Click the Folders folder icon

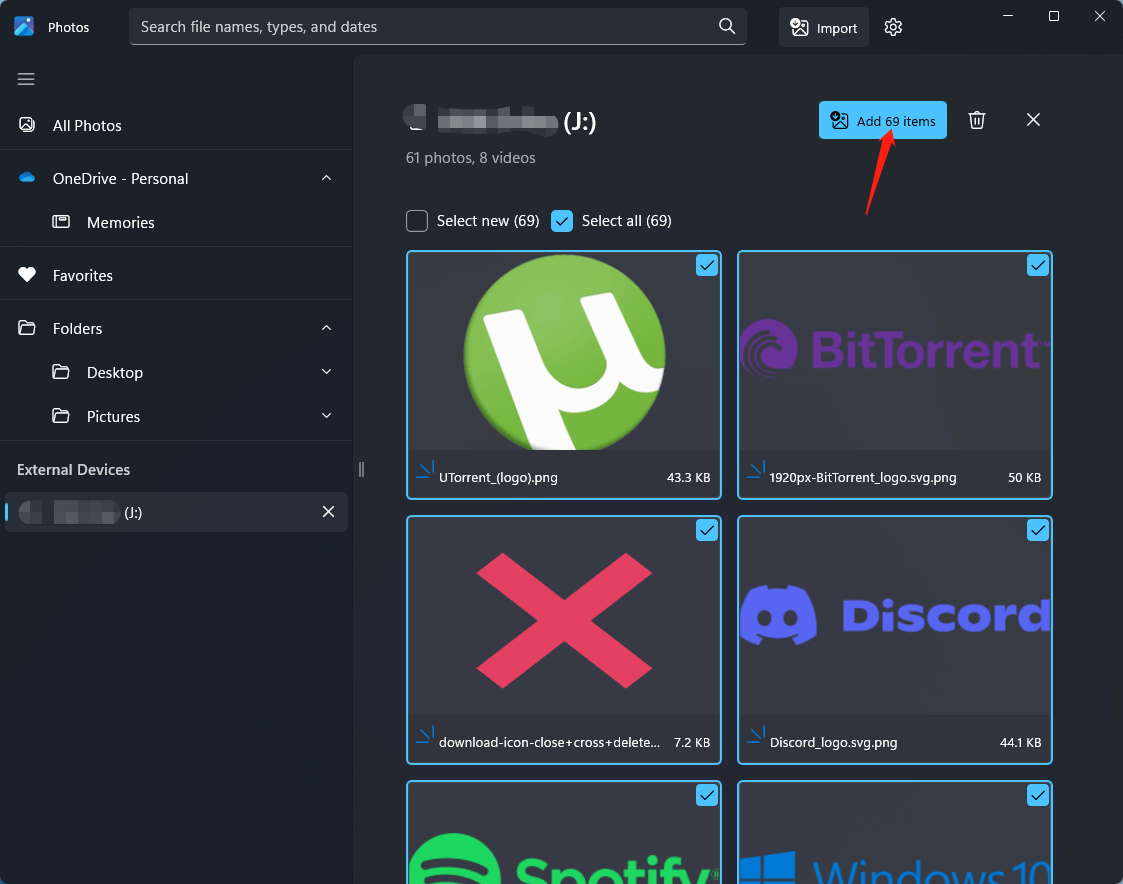pyautogui.click(x=26, y=327)
